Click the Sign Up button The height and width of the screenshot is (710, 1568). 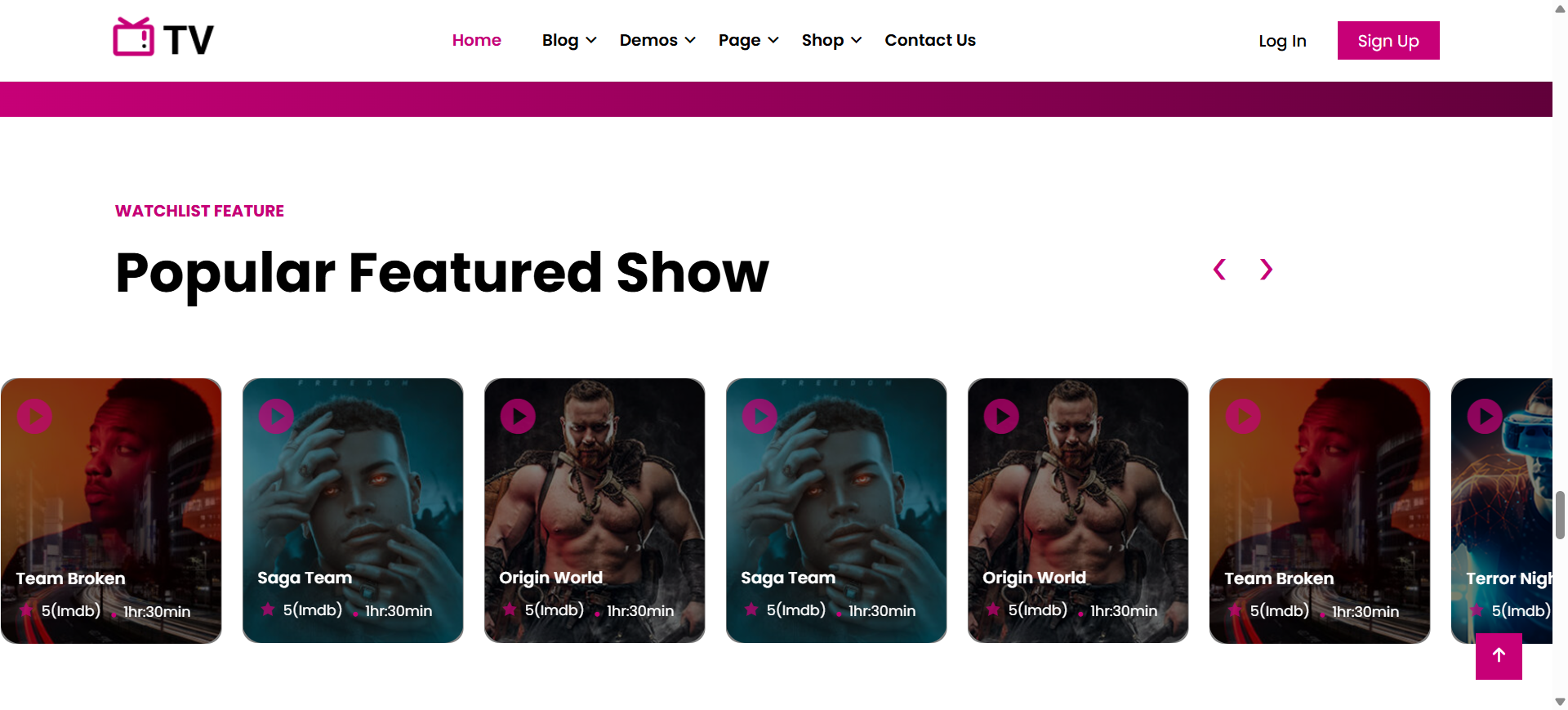click(x=1388, y=40)
